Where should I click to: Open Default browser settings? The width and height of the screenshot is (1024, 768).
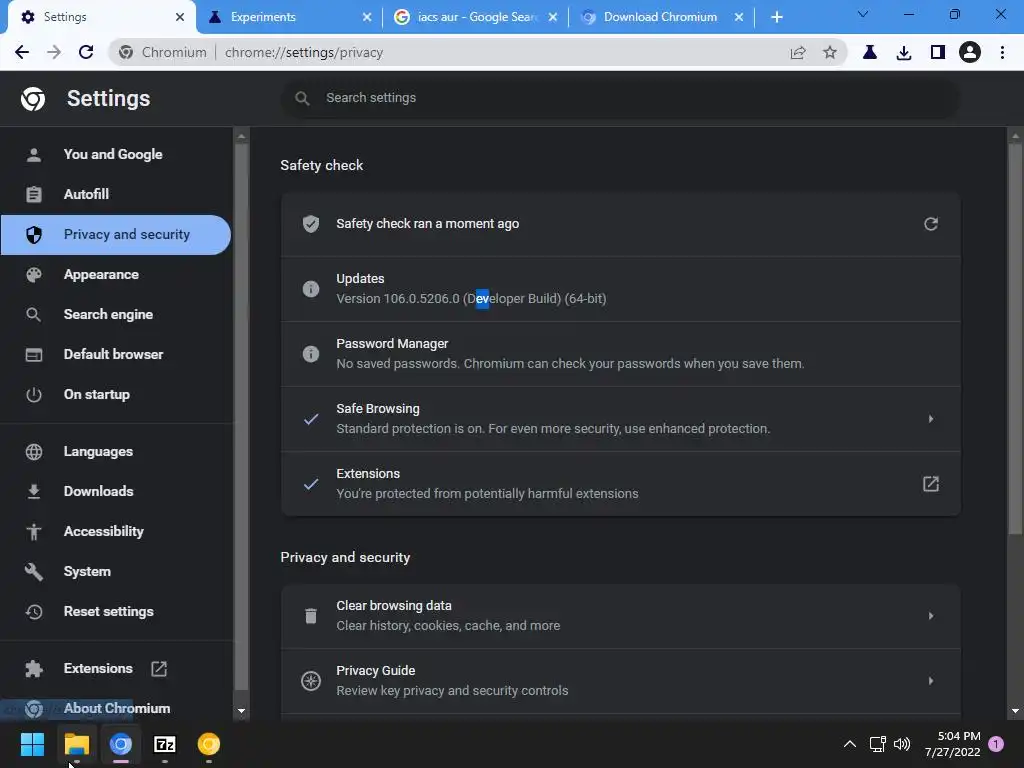coord(115,354)
